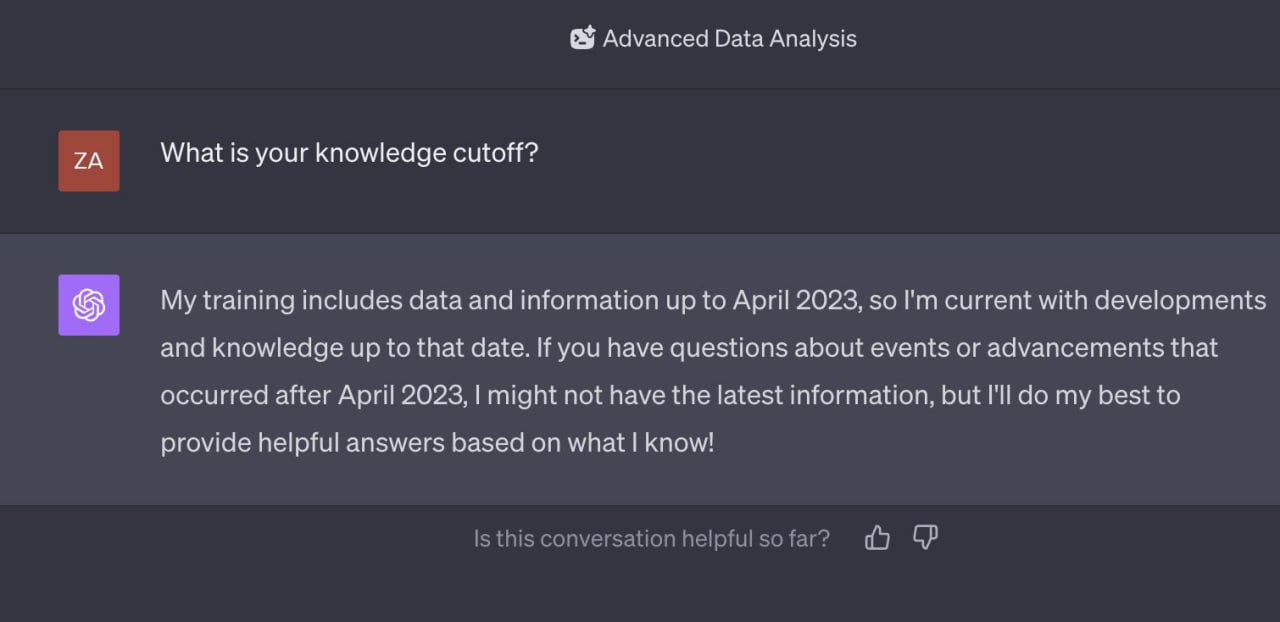The width and height of the screenshot is (1280, 622).
Task: Select the Advanced Data Analysis model label
Action: point(729,39)
